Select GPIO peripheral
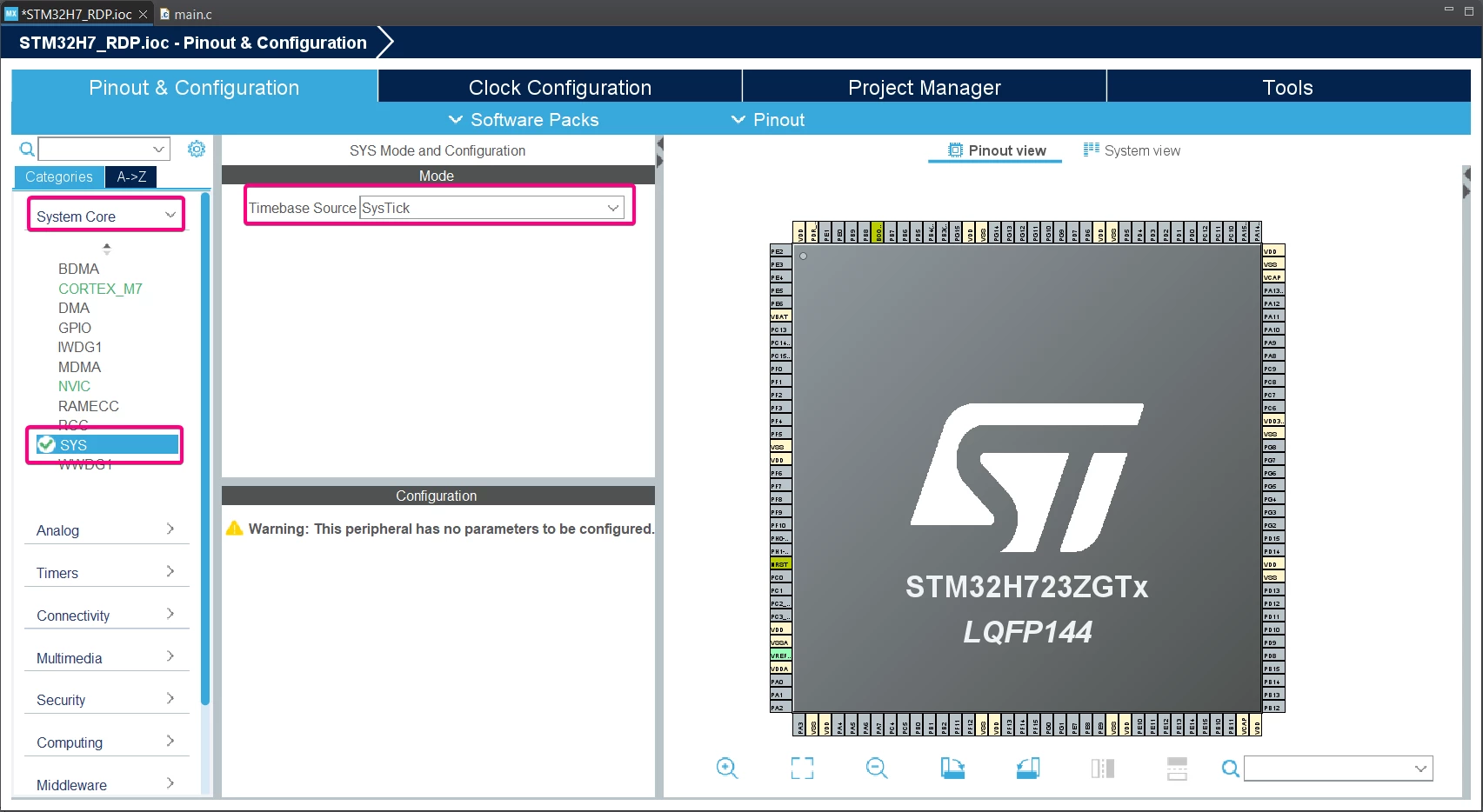Viewport: 1483px width, 812px height. pos(75,328)
